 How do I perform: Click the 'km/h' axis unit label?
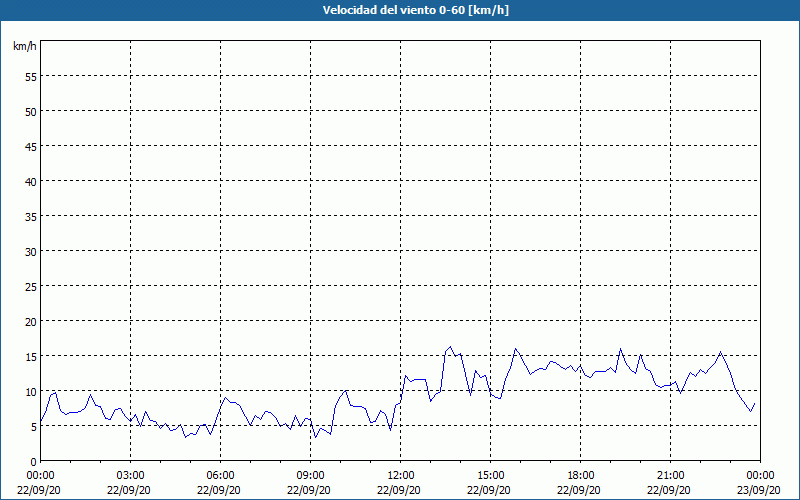pyautogui.click(x=25, y=46)
